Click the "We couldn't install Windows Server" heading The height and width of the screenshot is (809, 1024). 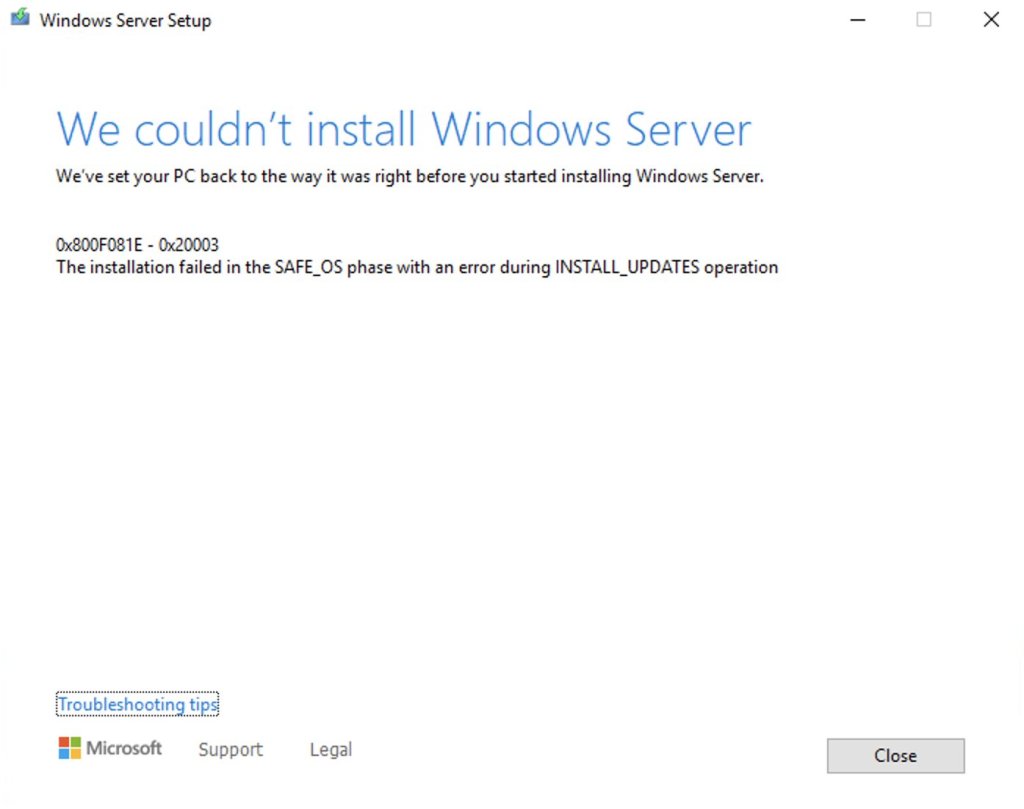tap(403, 130)
